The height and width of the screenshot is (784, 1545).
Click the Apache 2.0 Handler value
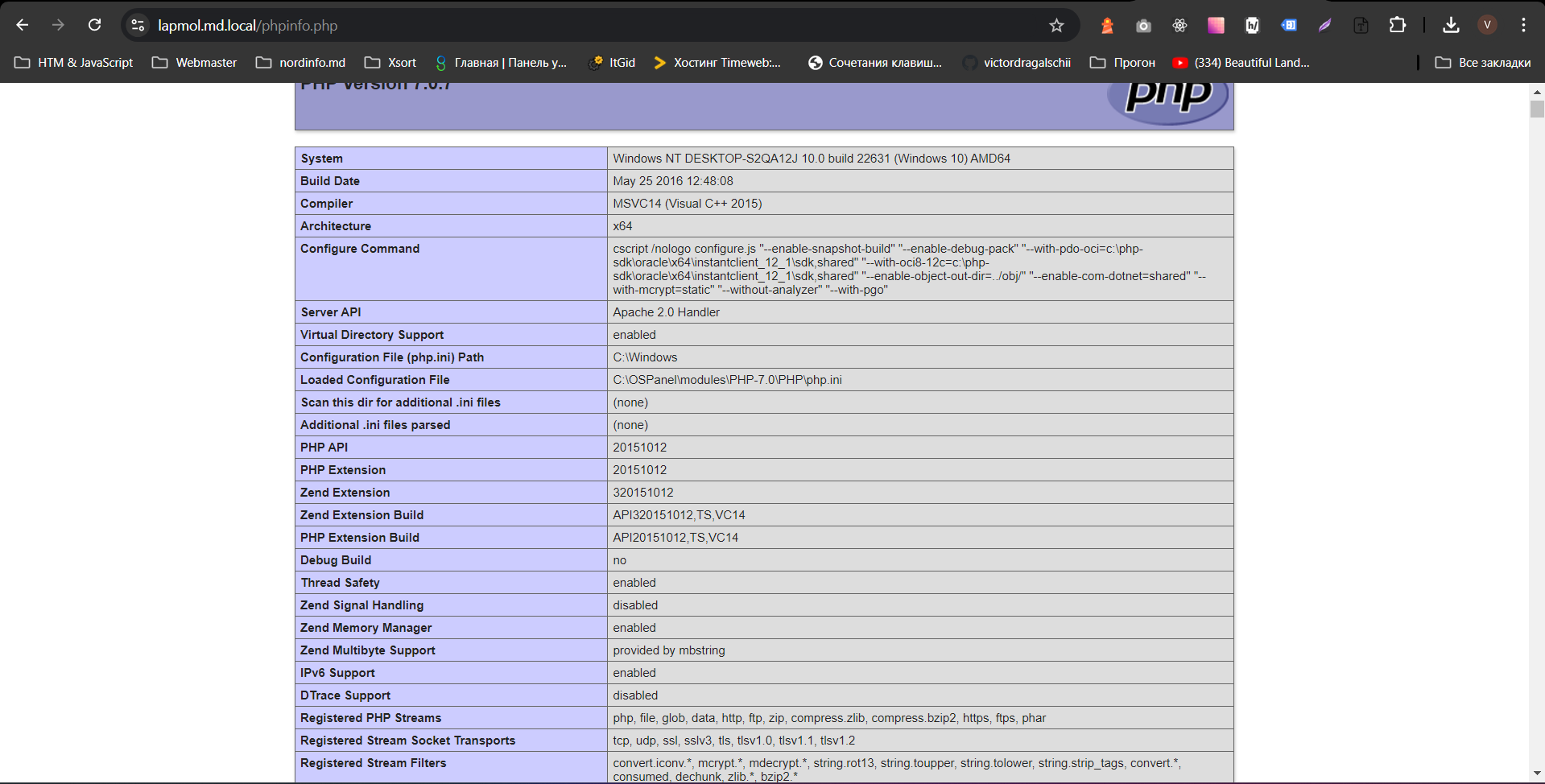(x=667, y=312)
